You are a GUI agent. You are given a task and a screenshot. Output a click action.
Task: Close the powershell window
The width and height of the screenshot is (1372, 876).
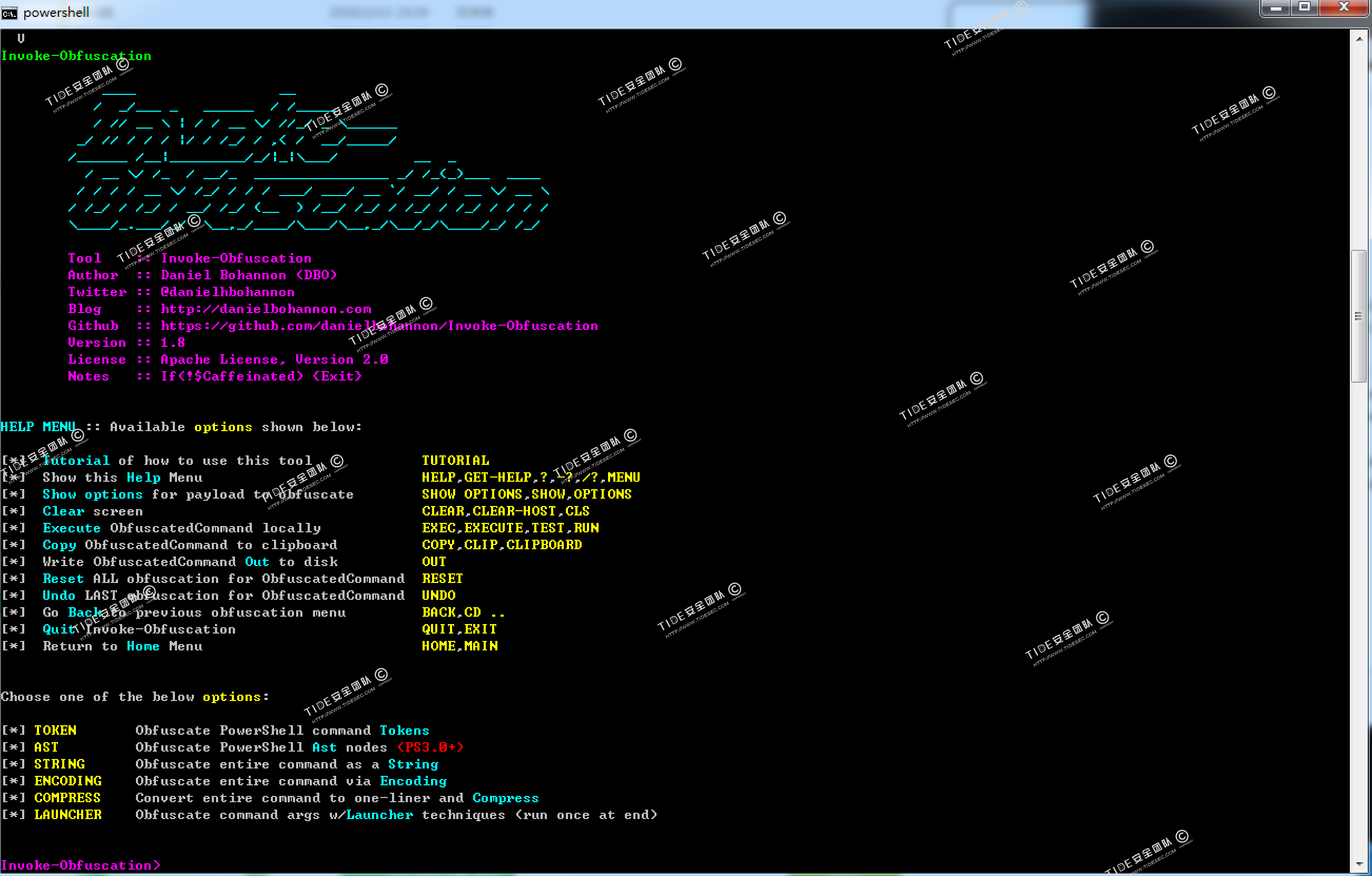(x=1344, y=7)
